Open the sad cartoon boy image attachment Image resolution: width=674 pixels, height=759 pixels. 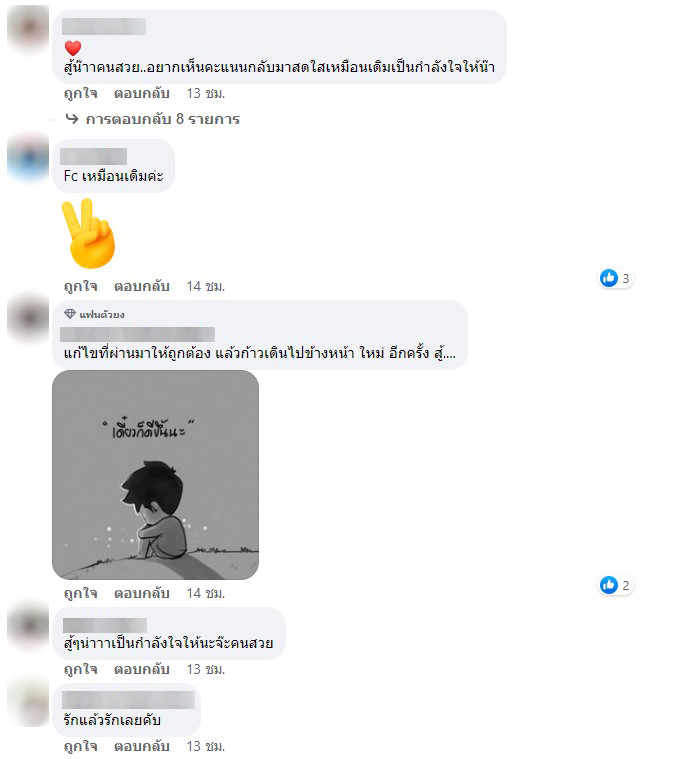click(155, 475)
